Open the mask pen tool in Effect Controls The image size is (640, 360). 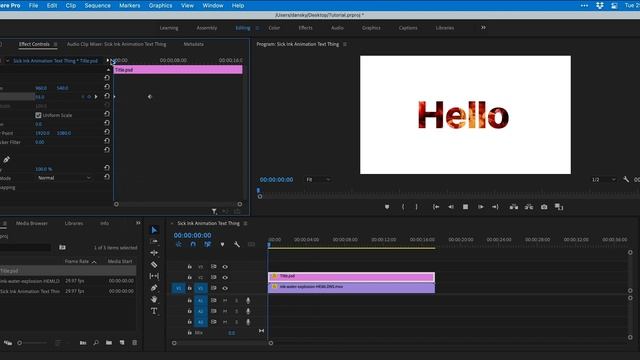(7, 160)
